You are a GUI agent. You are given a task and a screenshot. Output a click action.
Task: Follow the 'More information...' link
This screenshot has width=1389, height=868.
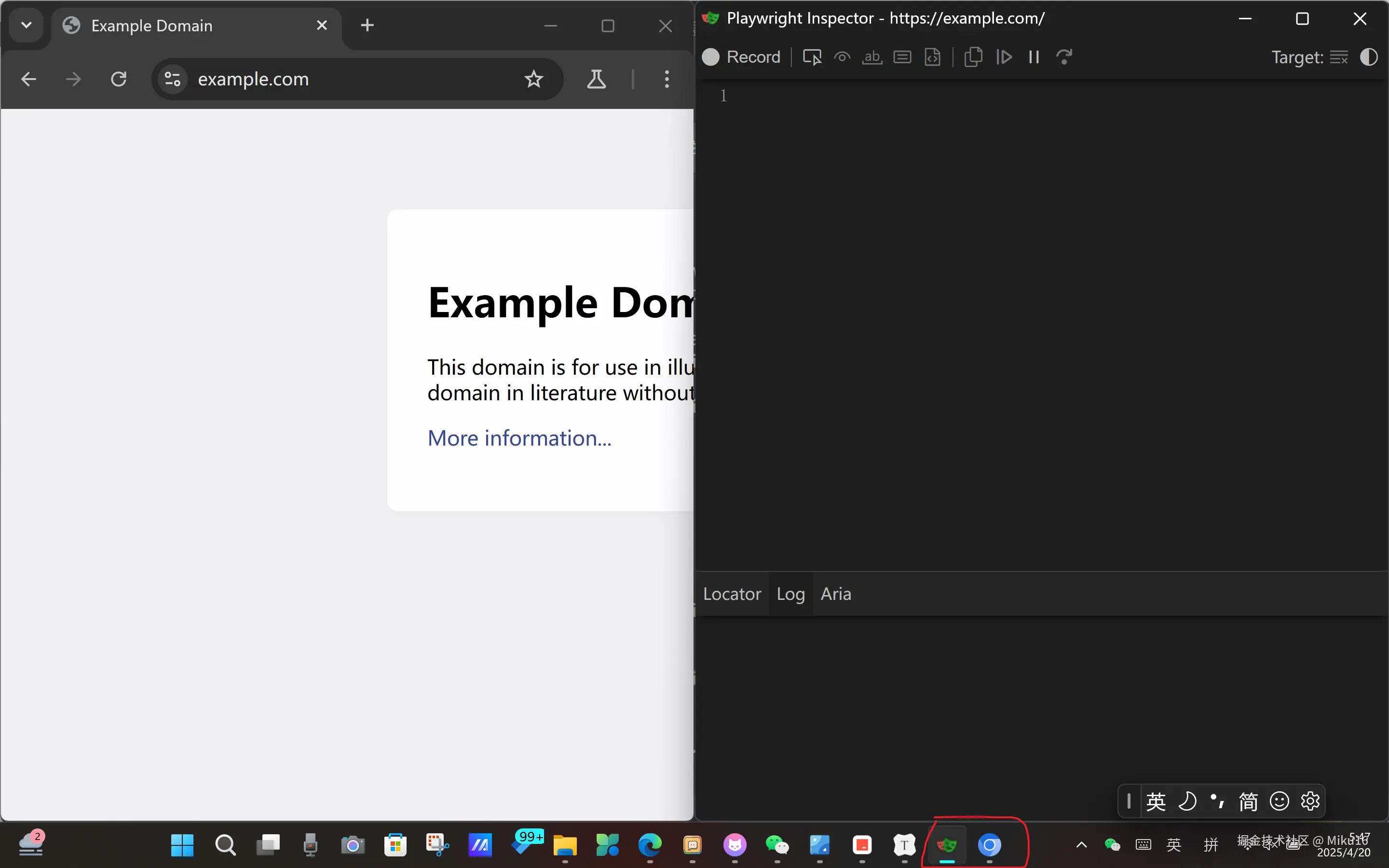(x=519, y=438)
